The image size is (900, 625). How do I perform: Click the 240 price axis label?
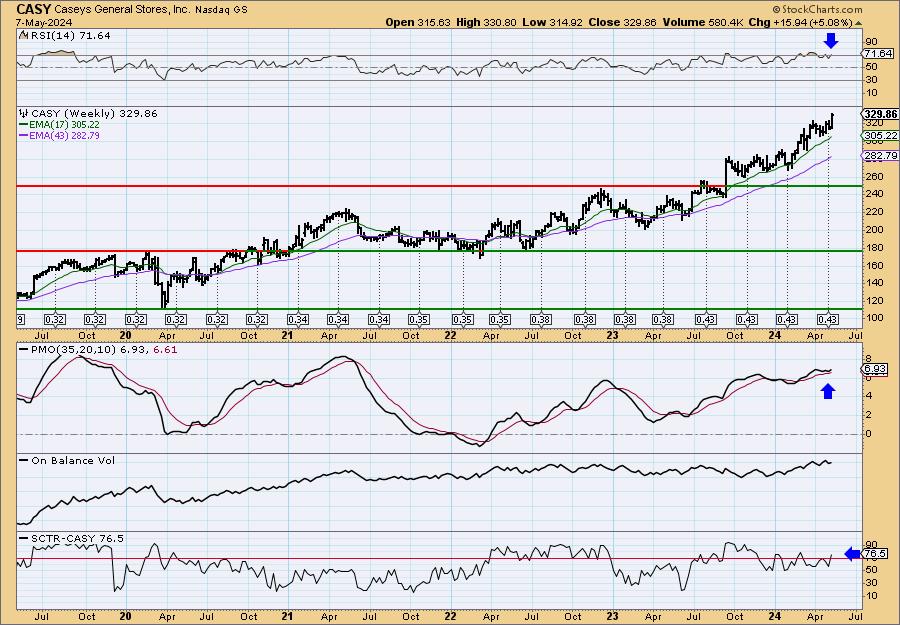point(875,194)
